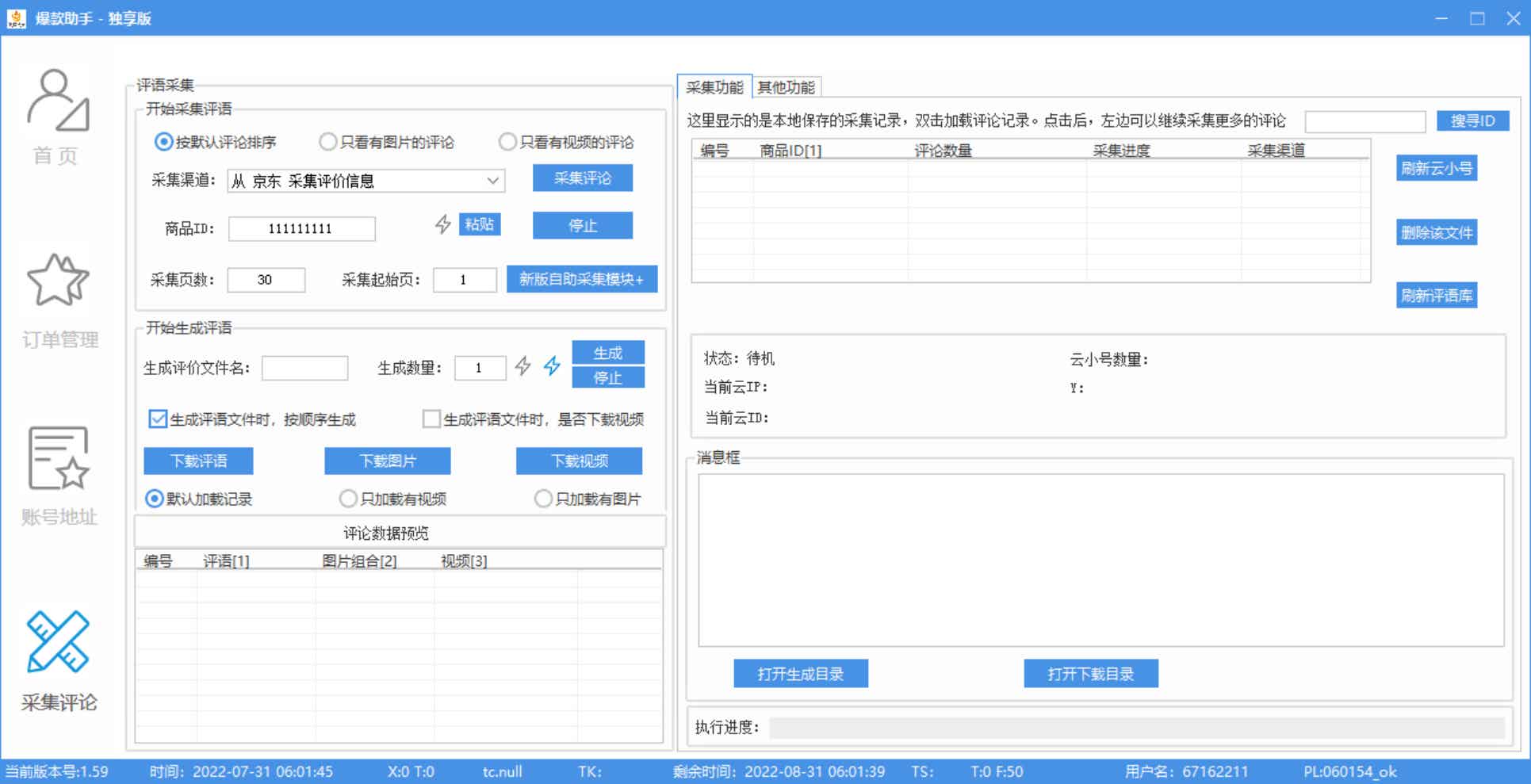Select 采集评论 ruler-pencil sidebar icon
The width and height of the screenshot is (1531, 784).
(x=58, y=641)
